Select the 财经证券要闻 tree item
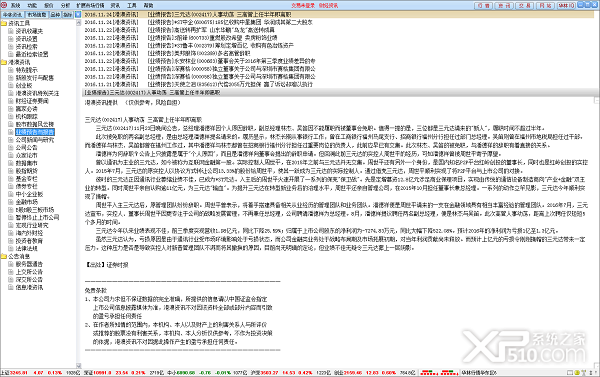600x377 pixels. (32, 101)
